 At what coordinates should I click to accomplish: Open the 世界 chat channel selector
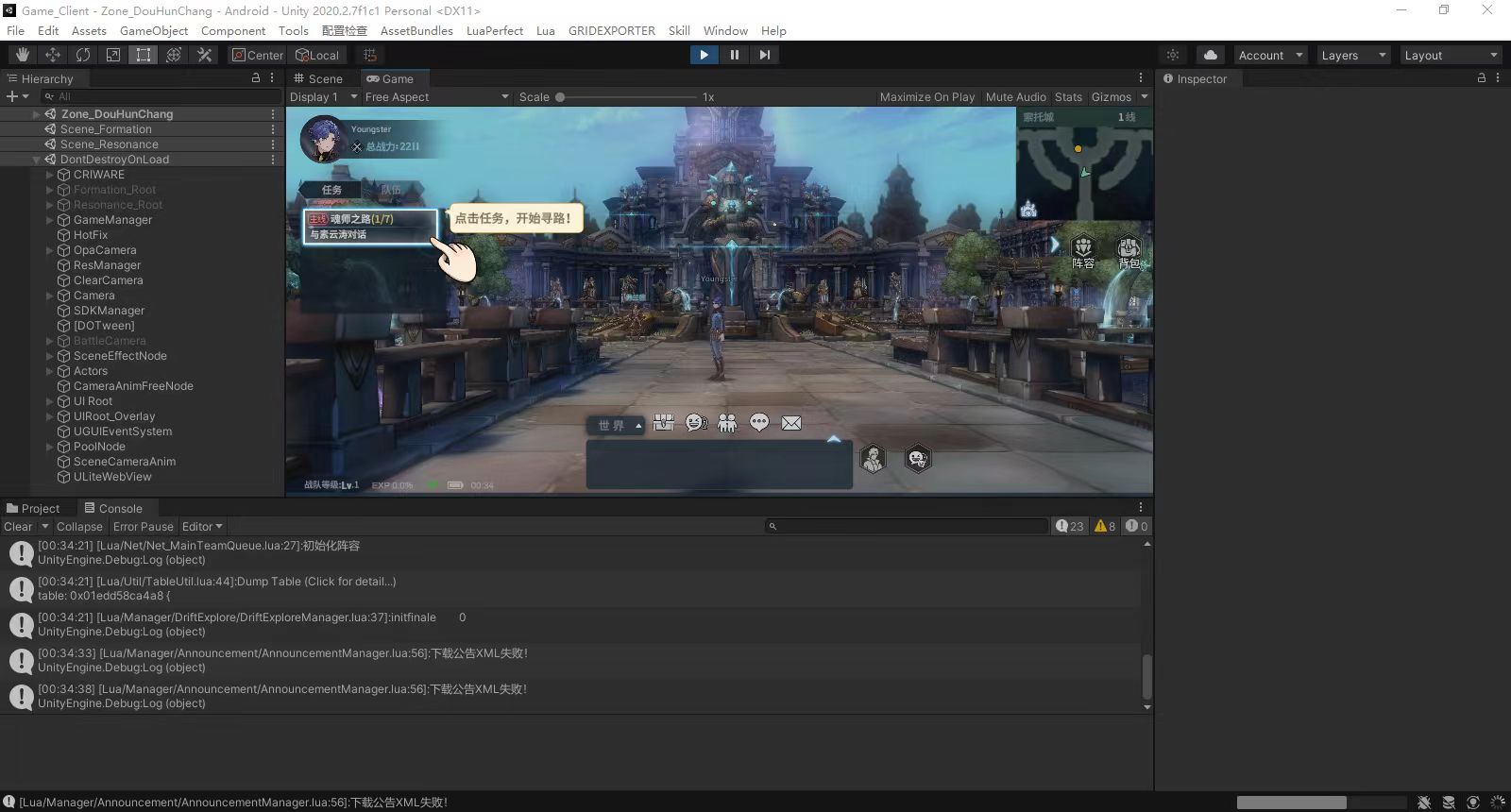(x=616, y=426)
